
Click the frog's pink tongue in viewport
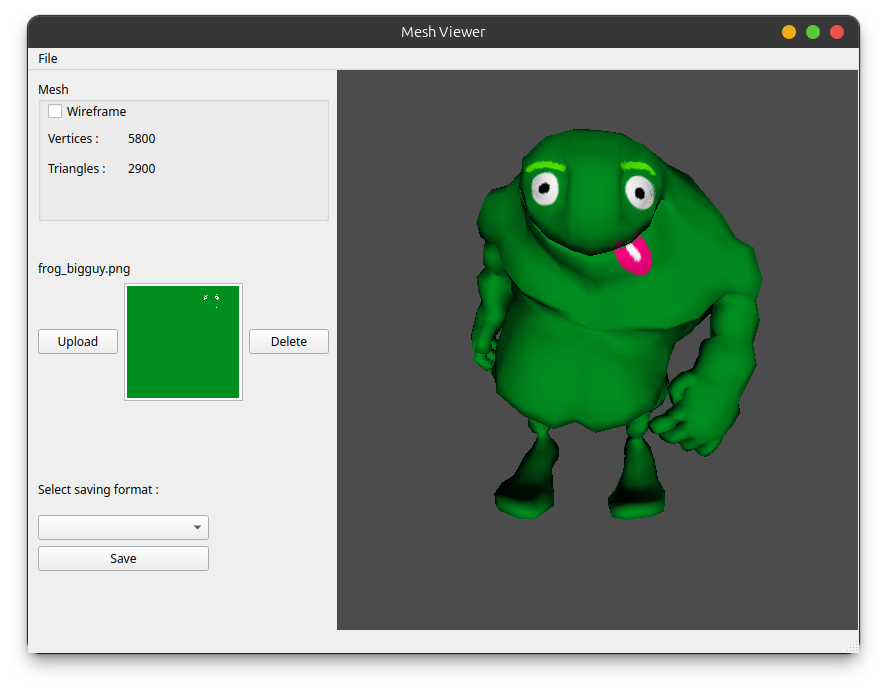635,256
